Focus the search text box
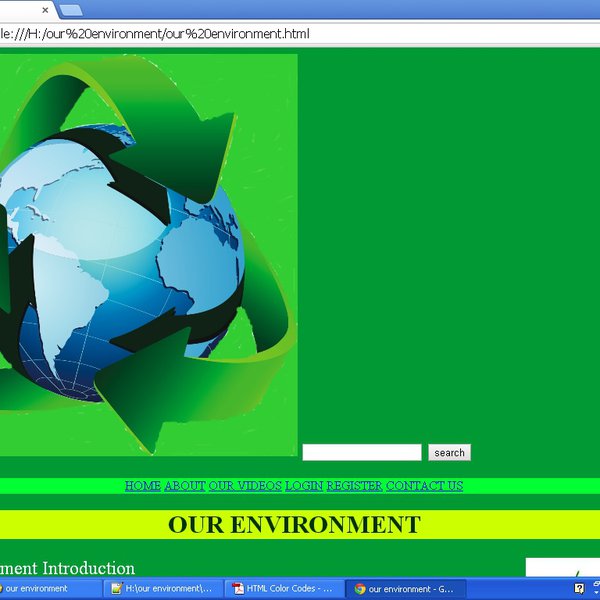Image resolution: width=600 pixels, height=600 pixels. click(x=362, y=452)
